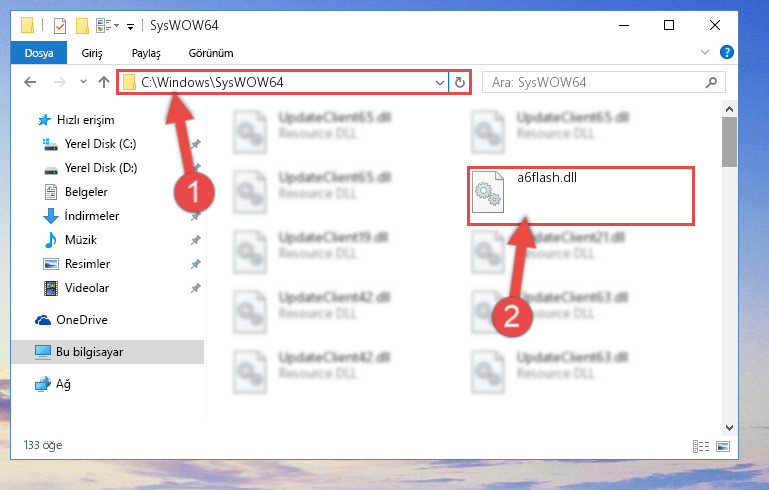Viewport: 769px width, 490px height.
Task: Switch to details view icon in status bar
Action: pyautogui.click(x=700, y=446)
